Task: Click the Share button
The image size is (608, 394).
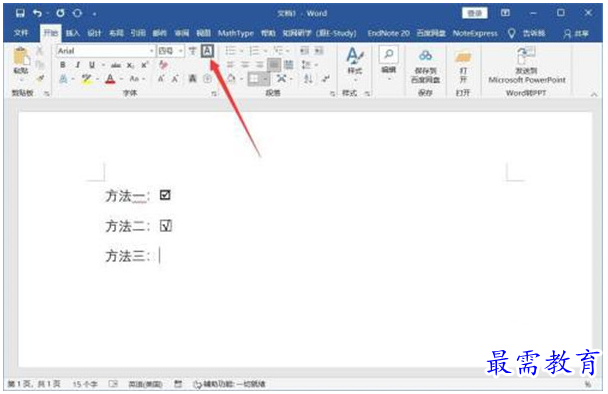Action: coord(576,34)
